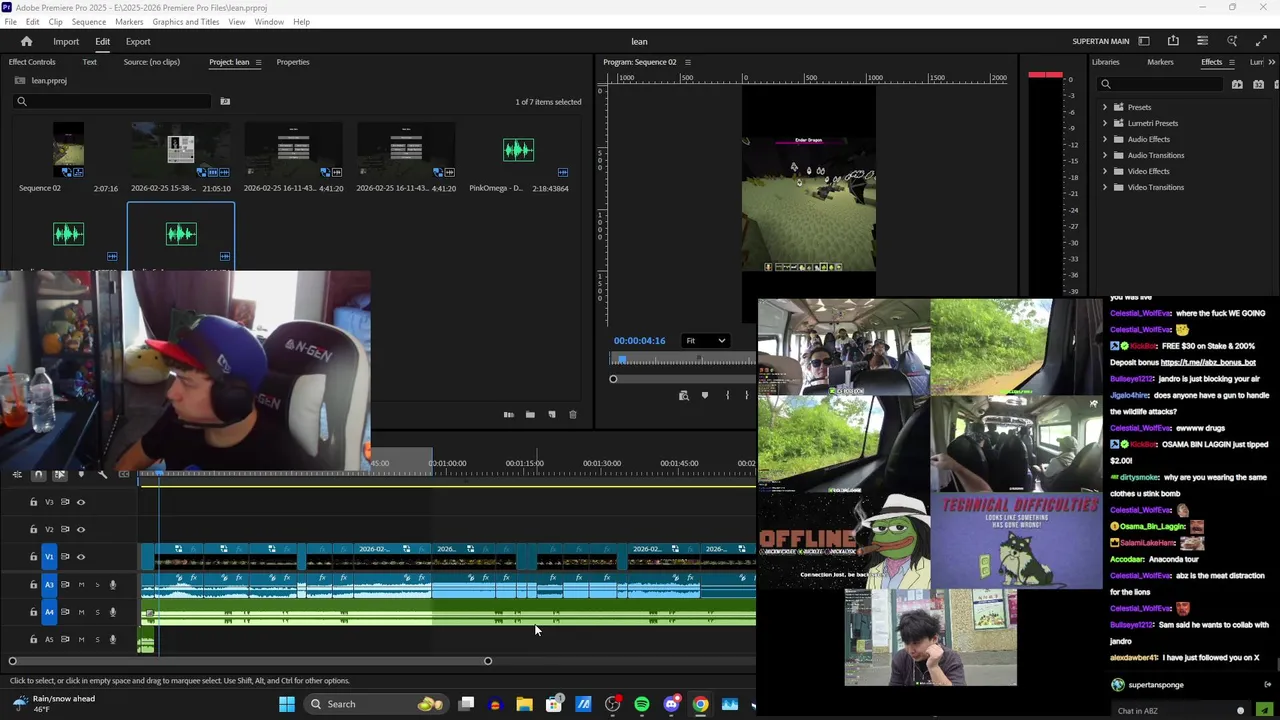Switch to the Libraries tab
Screen dimensions: 1280x720
[1105, 62]
